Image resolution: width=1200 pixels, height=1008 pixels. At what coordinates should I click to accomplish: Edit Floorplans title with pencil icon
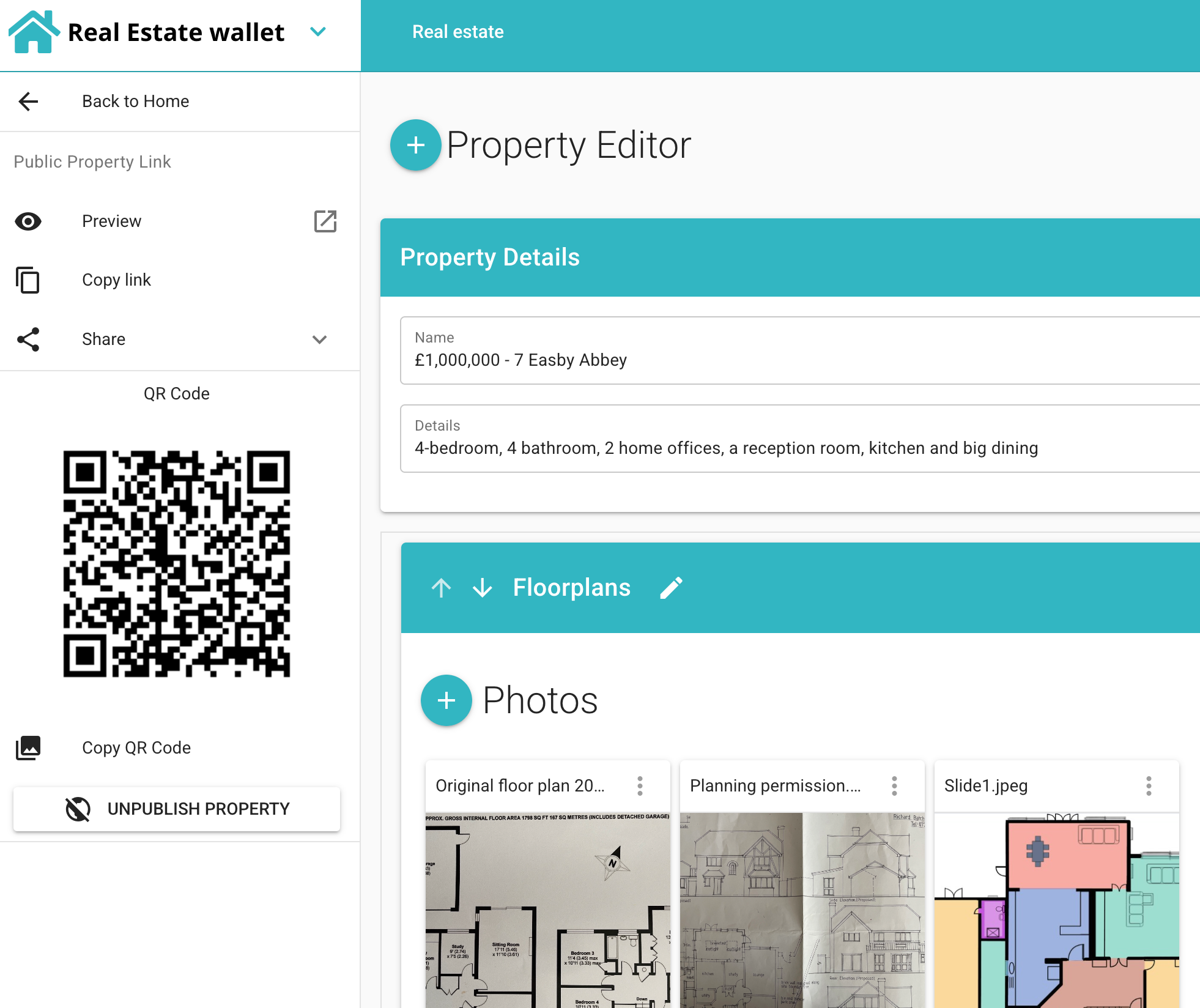pos(671,588)
